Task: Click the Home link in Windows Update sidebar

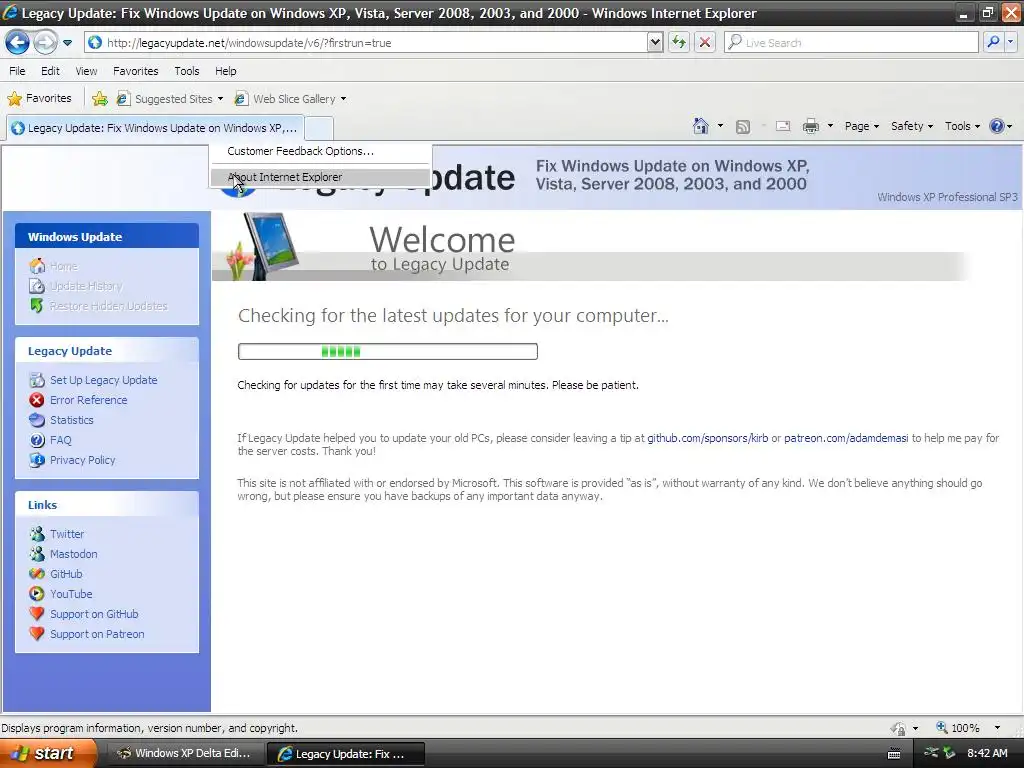Action: pos(63,266)
